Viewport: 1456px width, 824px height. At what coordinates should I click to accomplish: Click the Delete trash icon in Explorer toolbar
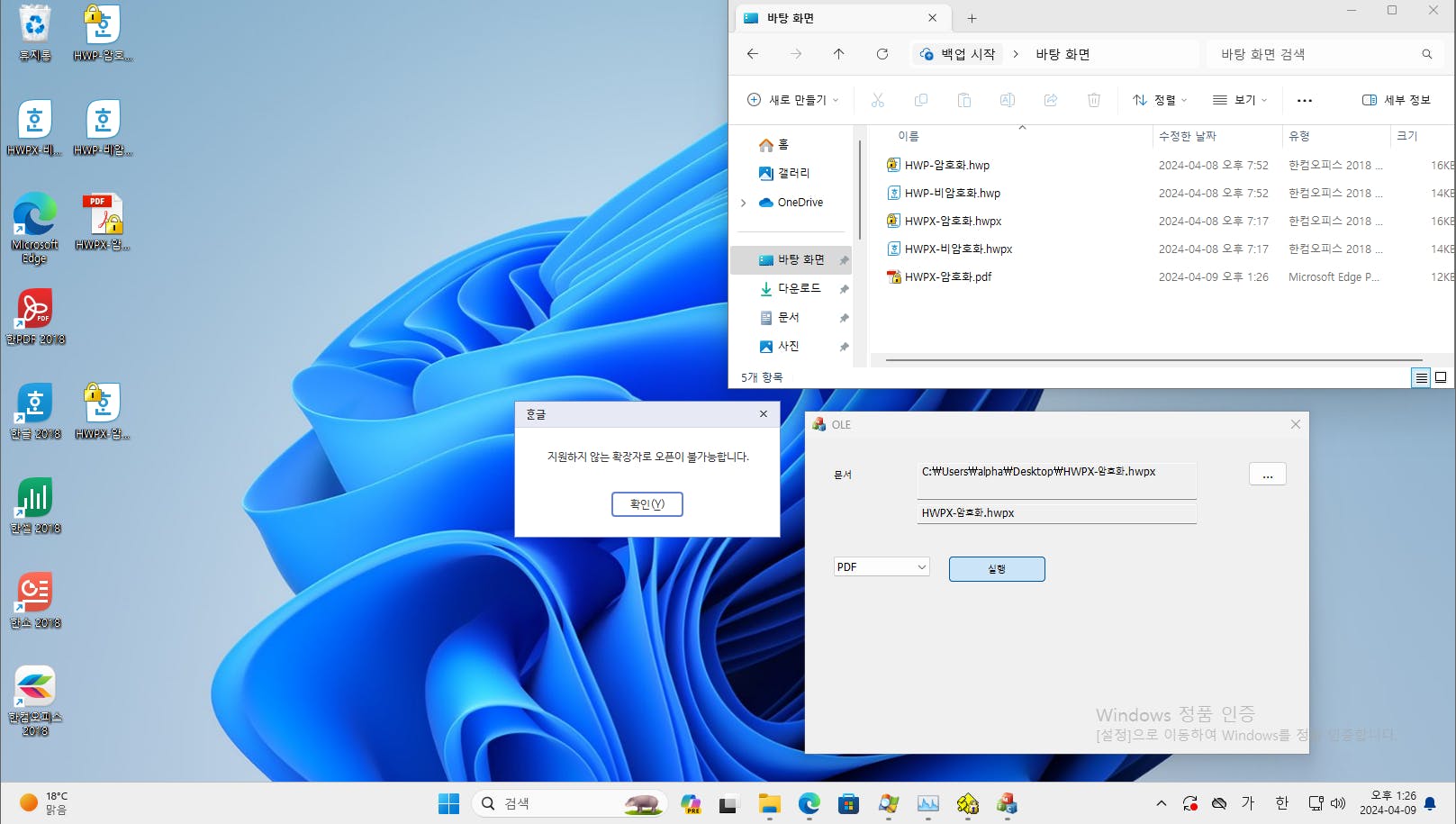point(1094,100)
